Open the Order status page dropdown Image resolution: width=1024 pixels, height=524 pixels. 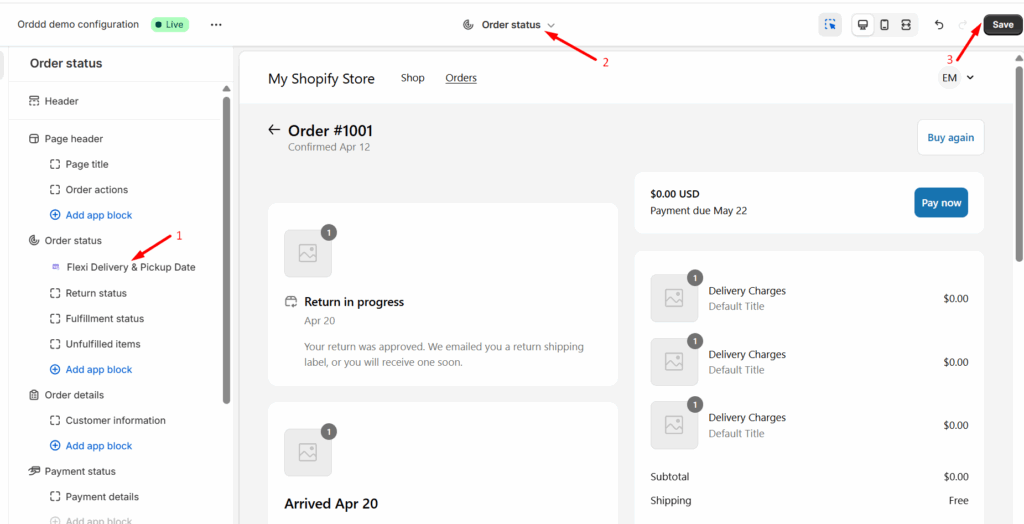pyautogui.click(x=511, y=25)
